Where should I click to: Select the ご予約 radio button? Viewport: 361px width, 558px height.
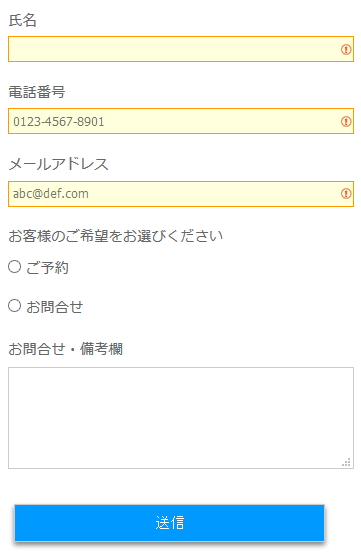pyautogui.click(x=15, y=267)
